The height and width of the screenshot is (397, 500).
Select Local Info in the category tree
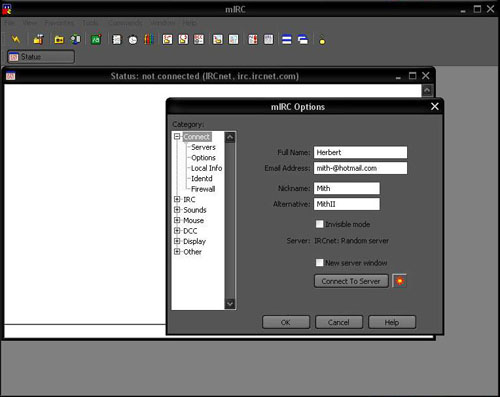pyautogui.click(x=206, y=168)
